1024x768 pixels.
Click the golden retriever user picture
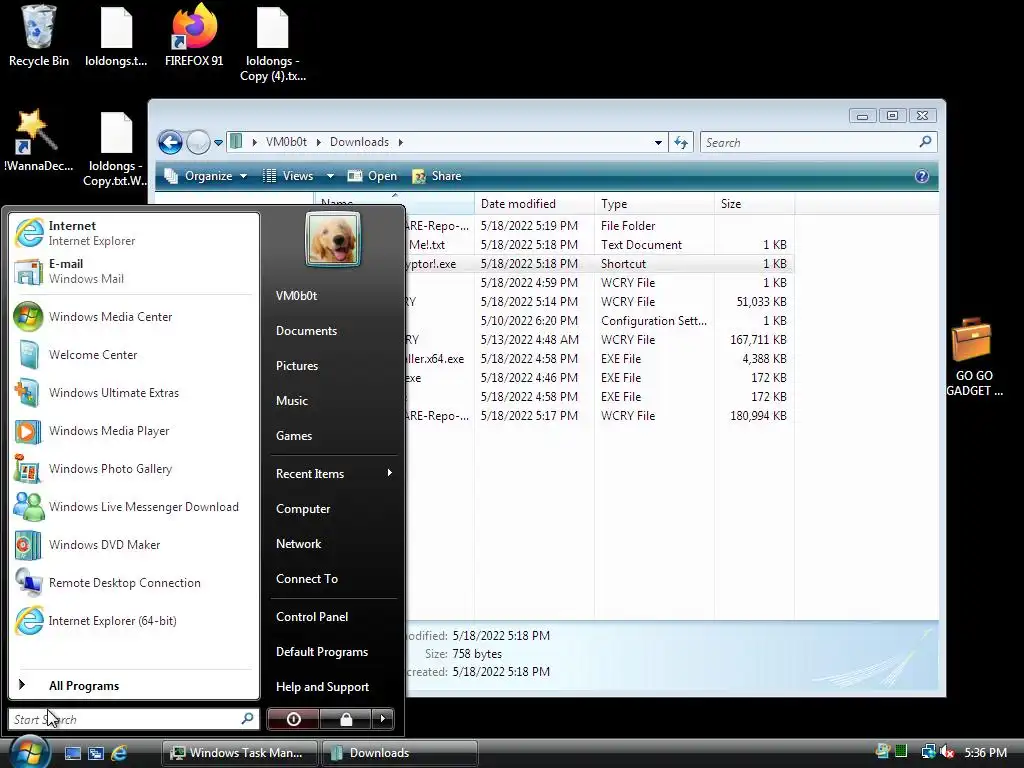(332, 239)
